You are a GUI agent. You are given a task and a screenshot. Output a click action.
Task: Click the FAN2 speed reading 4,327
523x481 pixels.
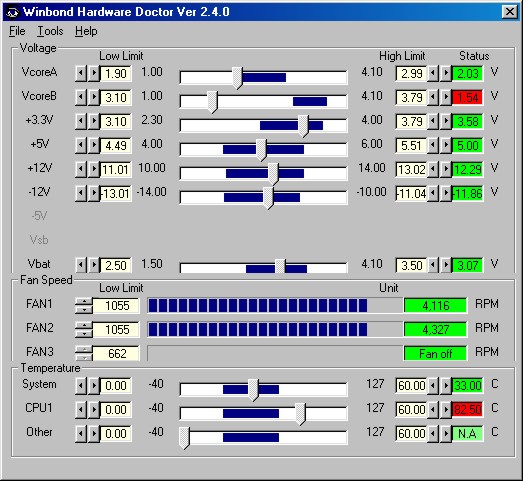[436, 330]
